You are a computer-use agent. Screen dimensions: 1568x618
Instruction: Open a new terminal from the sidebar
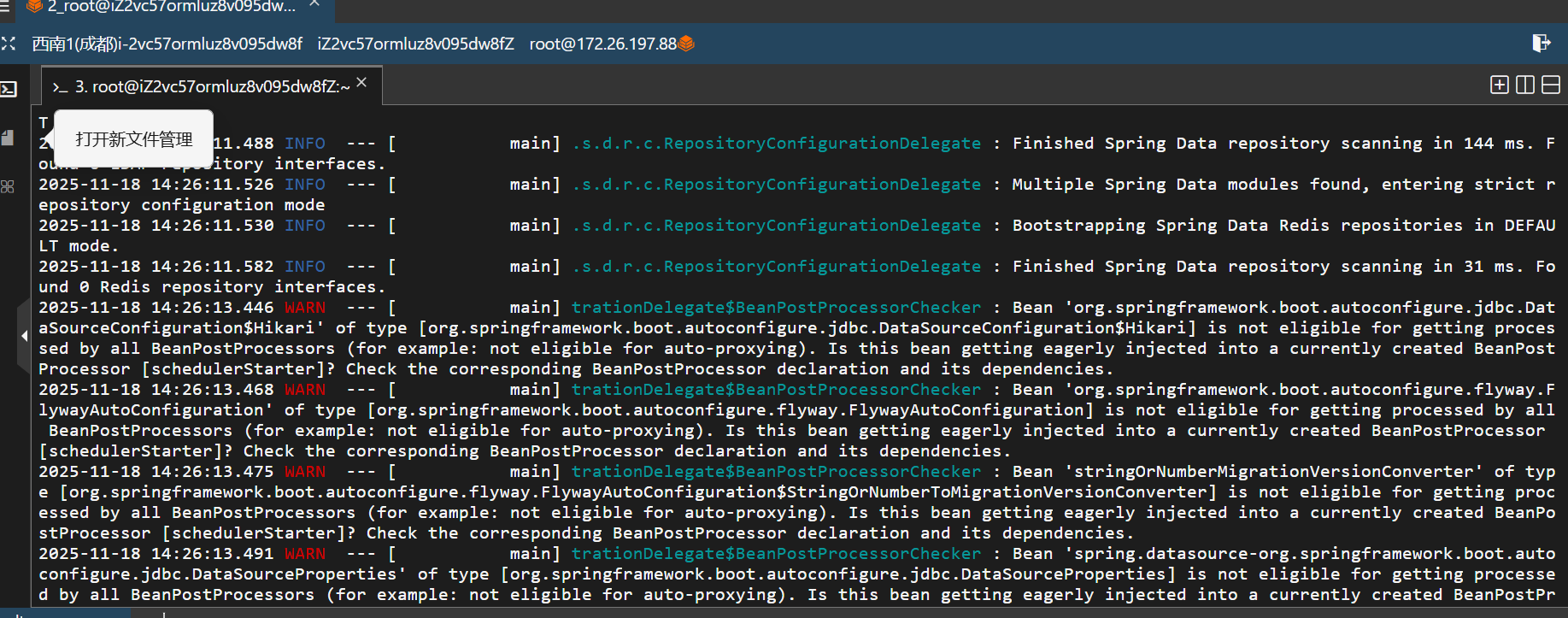9,89
